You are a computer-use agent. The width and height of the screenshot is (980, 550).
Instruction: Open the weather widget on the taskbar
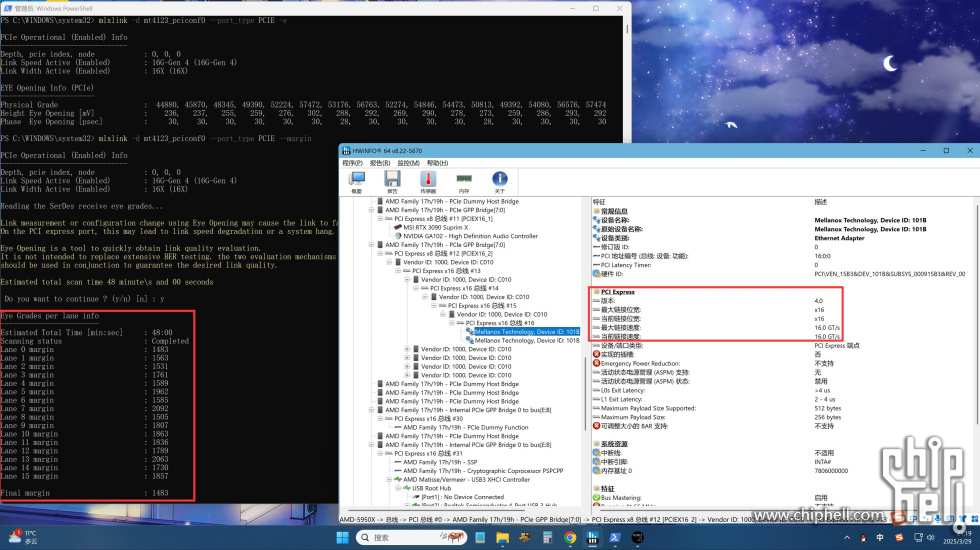(23, 537)
